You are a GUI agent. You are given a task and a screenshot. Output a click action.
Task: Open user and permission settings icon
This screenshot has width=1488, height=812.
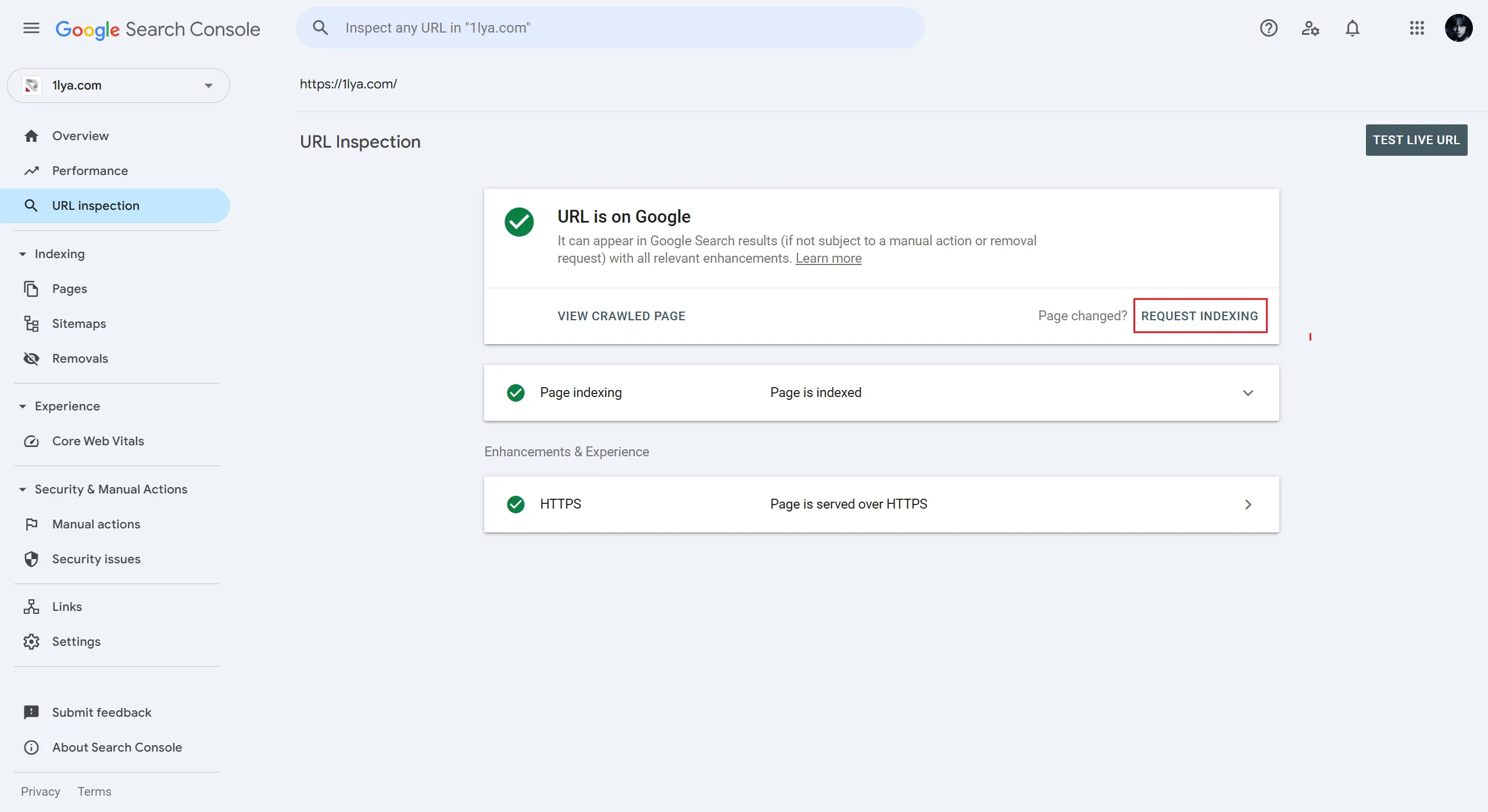[x=1310, y=28]
